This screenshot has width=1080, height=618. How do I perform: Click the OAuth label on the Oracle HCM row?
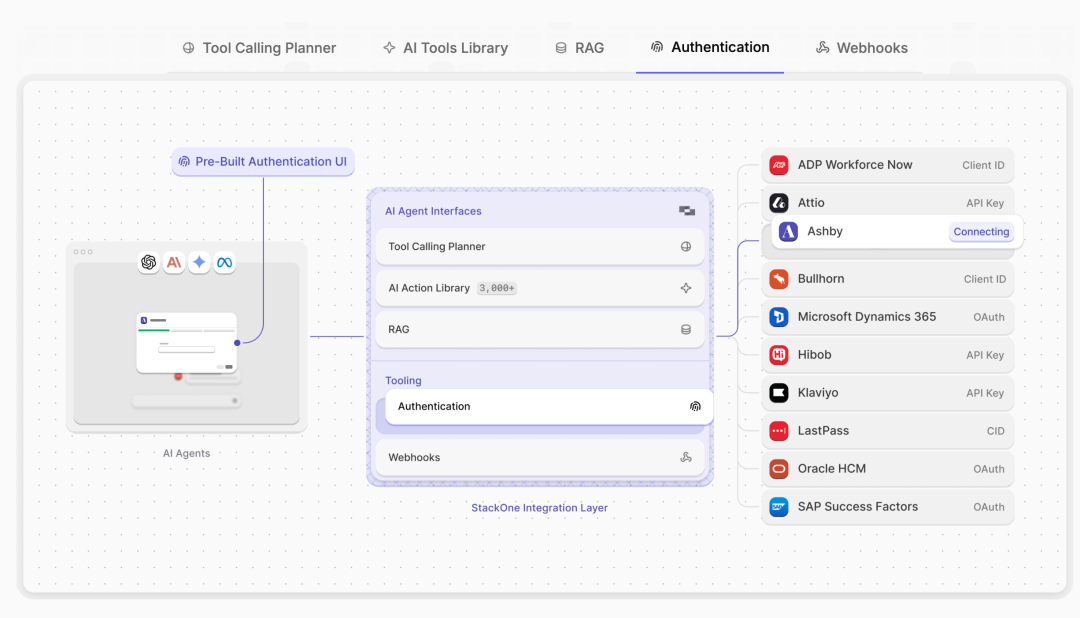pyautogui.click(x=988, y=469)
